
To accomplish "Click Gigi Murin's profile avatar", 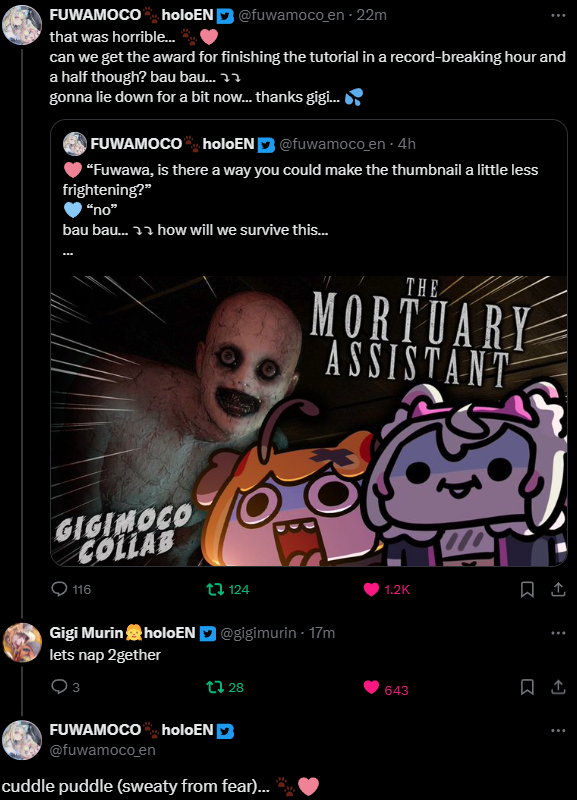I will pos(22,642).
